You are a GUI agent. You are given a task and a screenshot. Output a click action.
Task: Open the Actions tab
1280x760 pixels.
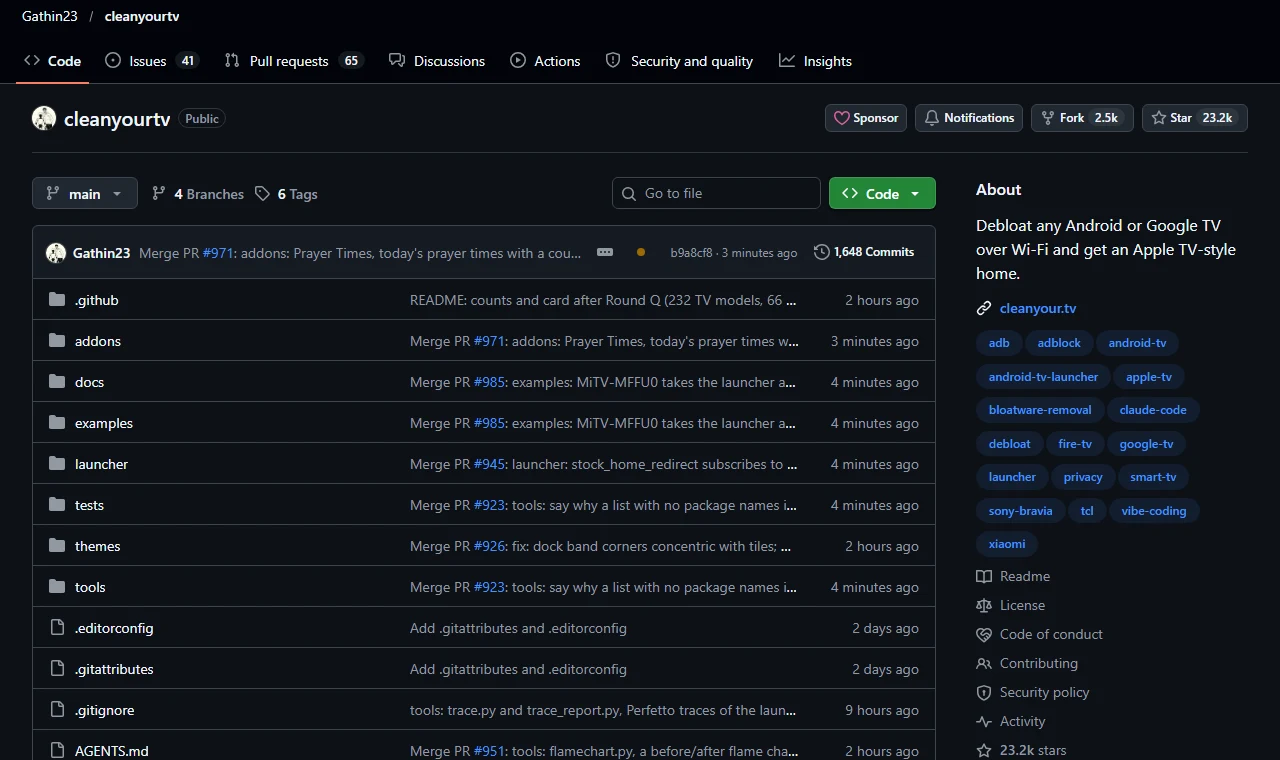coord(545,61)
